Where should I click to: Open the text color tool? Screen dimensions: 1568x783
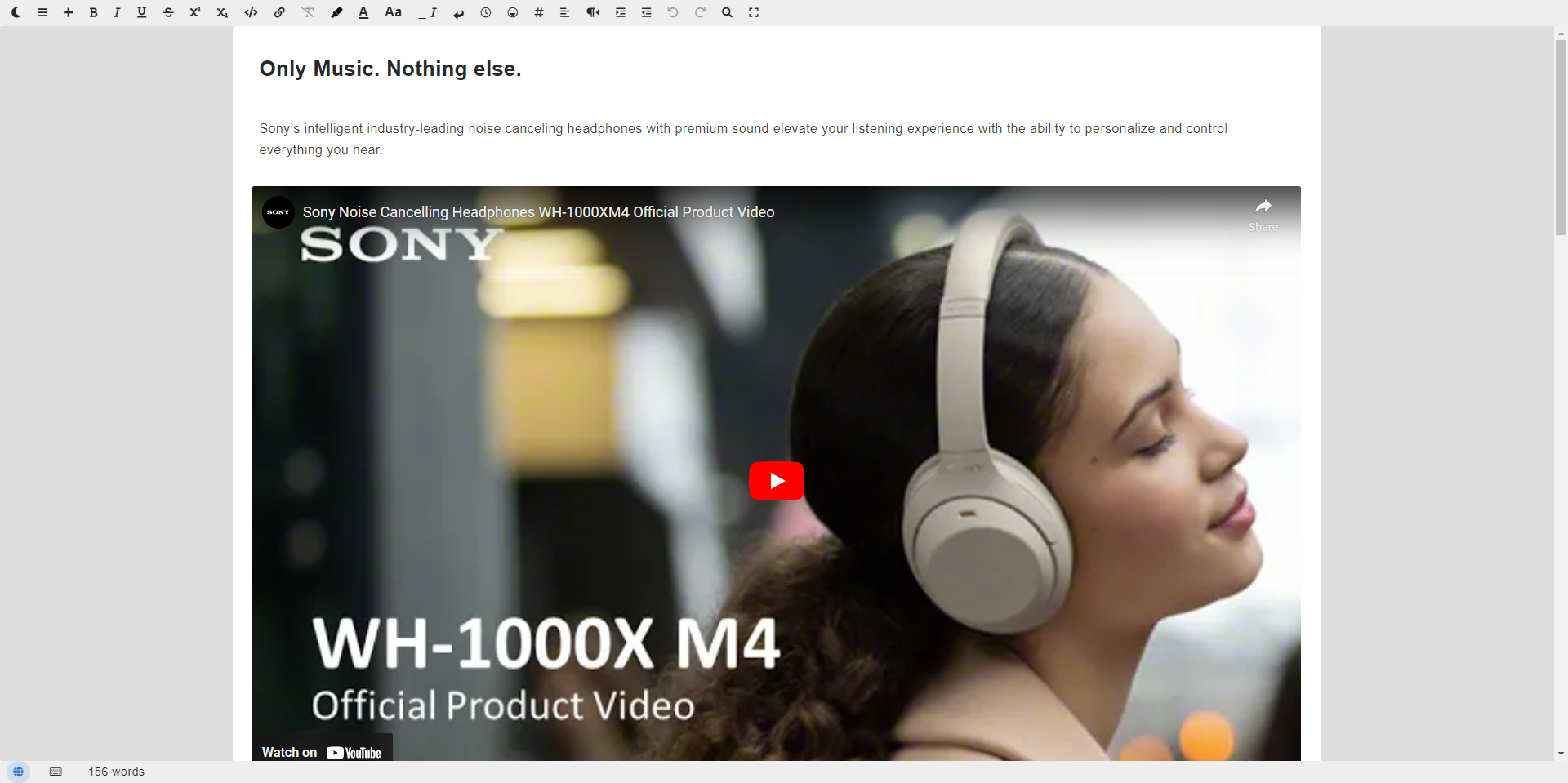(363, 12)
